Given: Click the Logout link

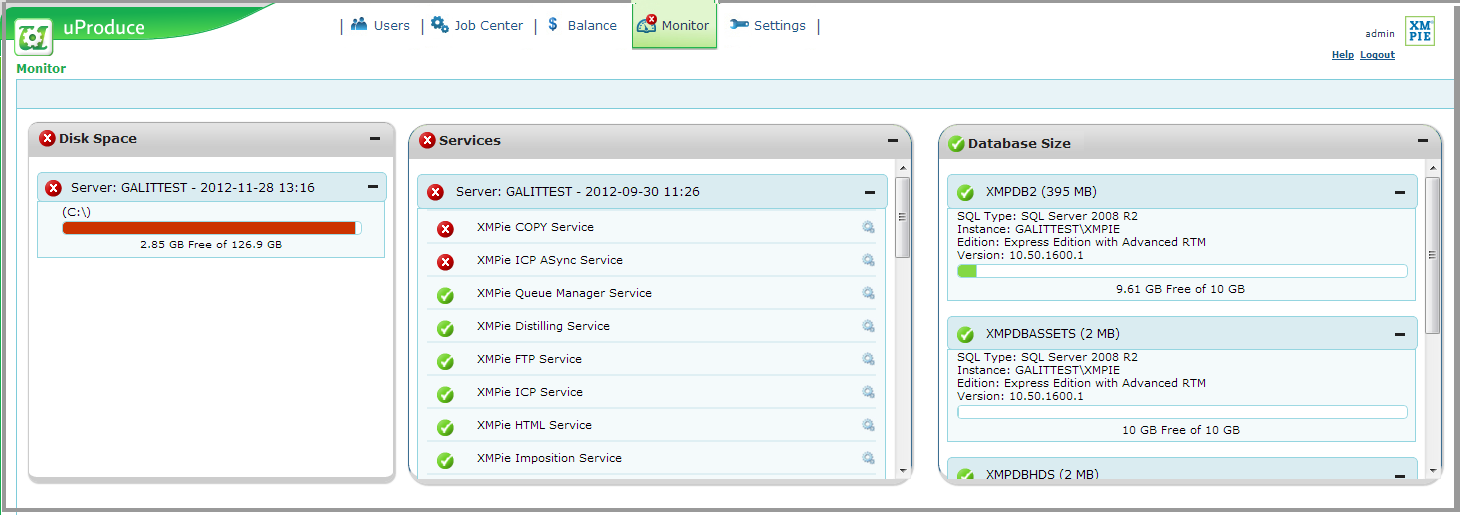Looking at the screenshot, I should [x=1377, y=55].
